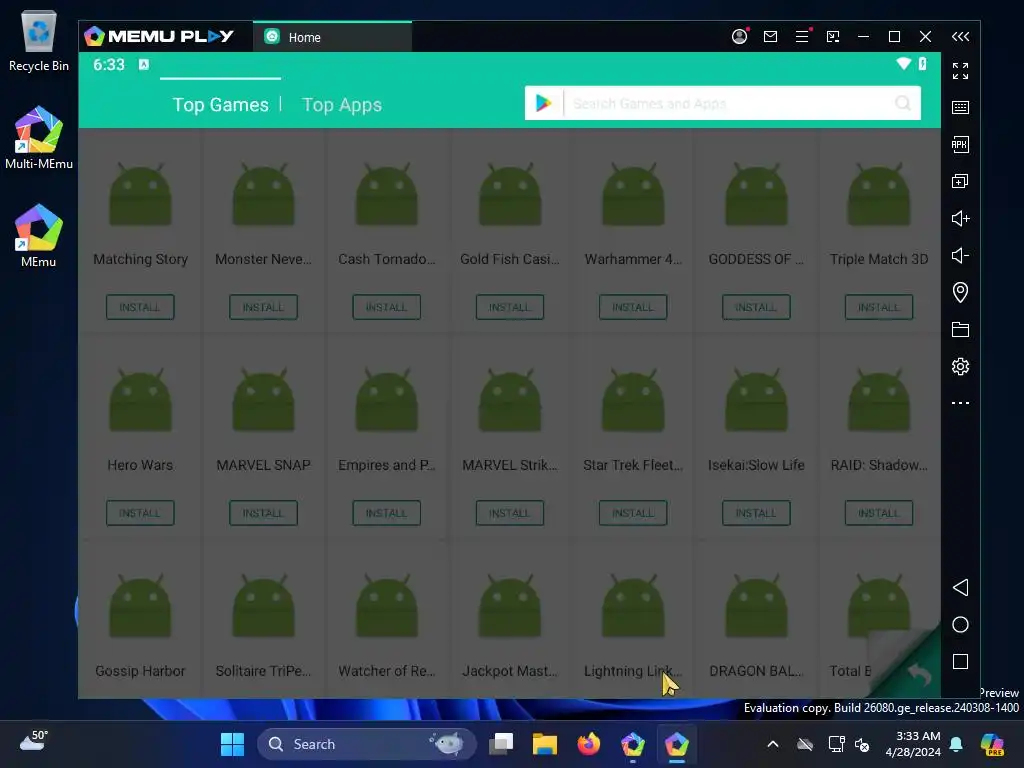This screenshot has width=1024, height=768.
Task: Collapse the sidebar with triple-arrow icon
Action: pos(960,37)
